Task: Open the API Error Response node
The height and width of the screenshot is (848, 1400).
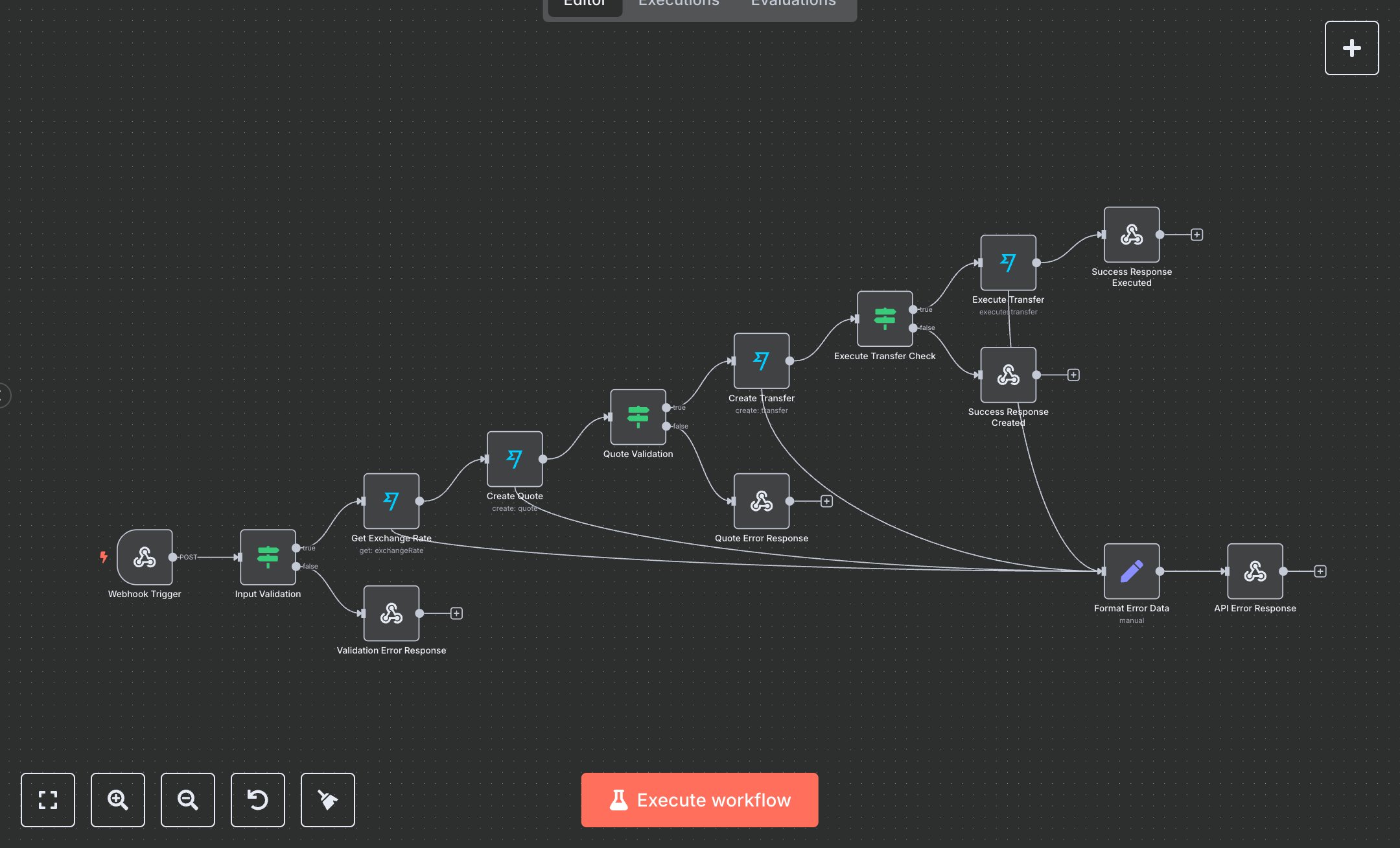Action: 1255,571
